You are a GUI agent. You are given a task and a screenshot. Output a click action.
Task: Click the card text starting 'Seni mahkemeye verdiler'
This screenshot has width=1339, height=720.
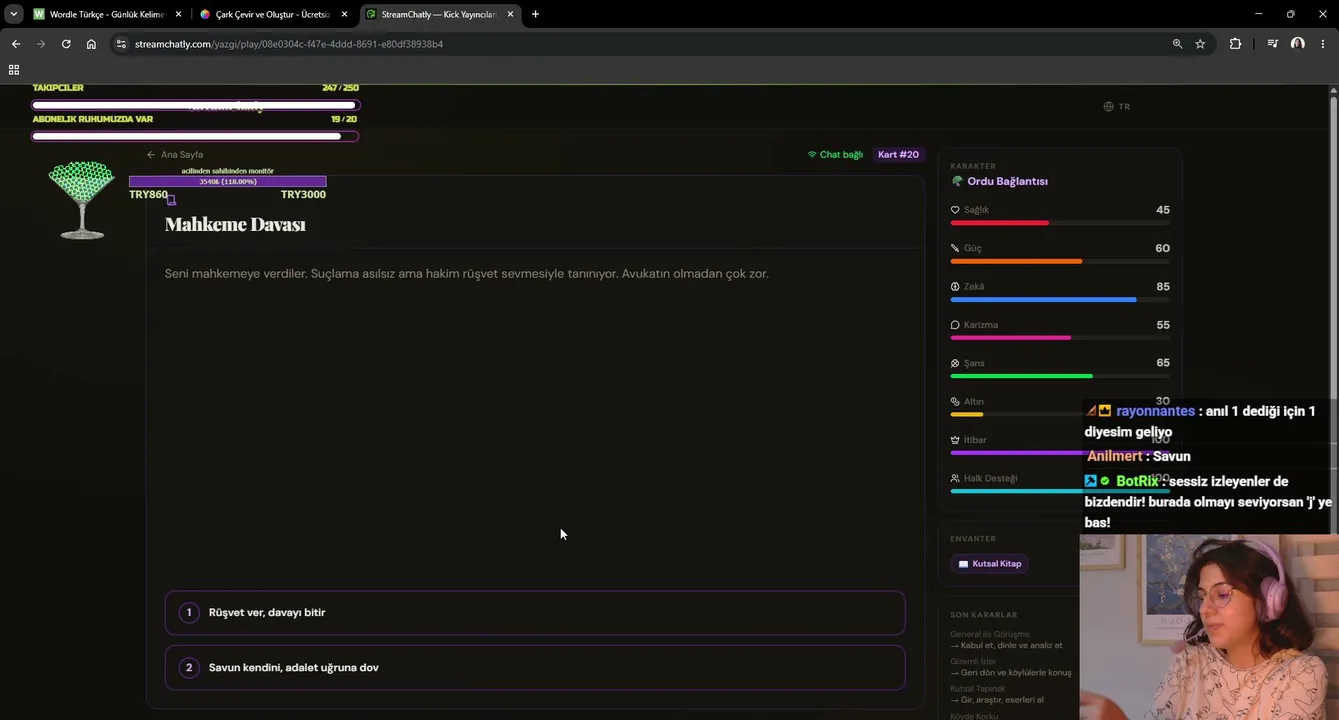pos(467,274)
